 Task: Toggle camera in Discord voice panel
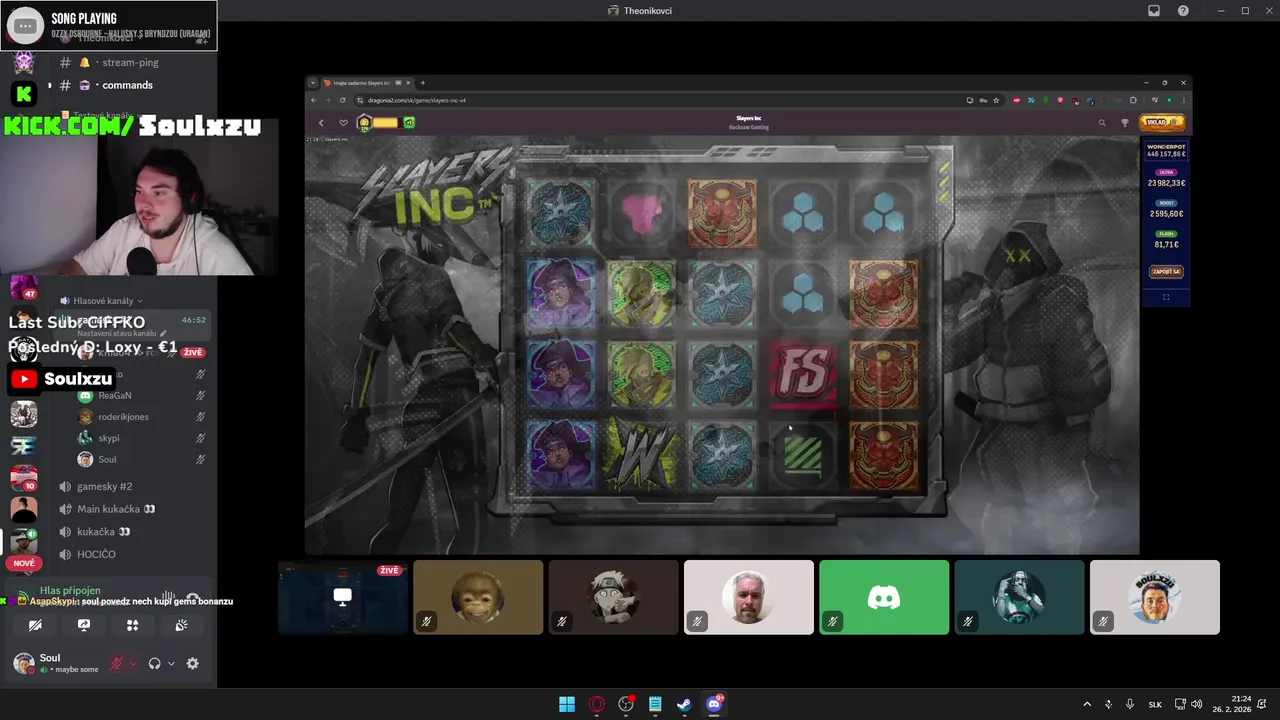click(35, 625)
